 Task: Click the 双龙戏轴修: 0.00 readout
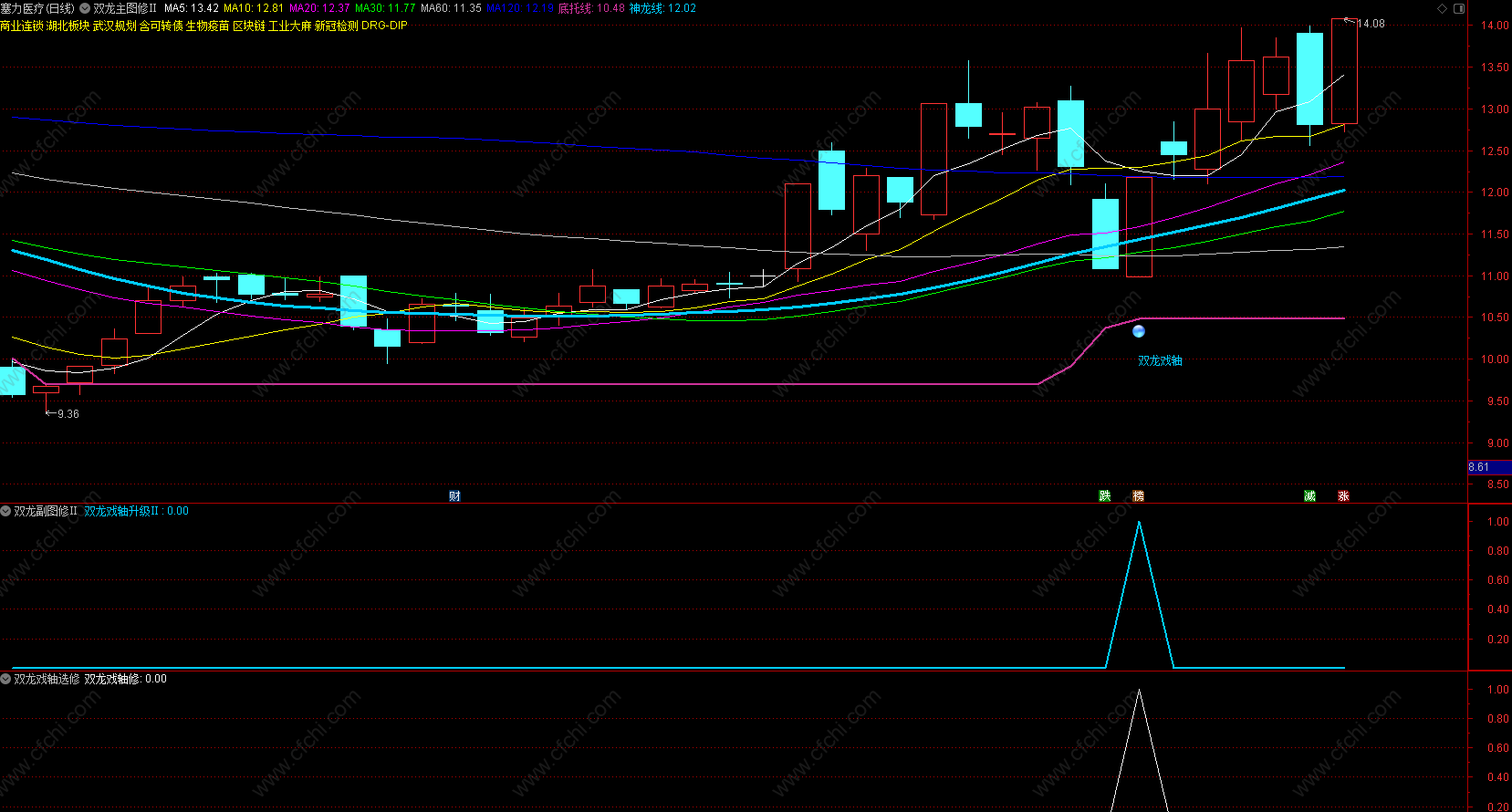pyautogui.click(x=125, y=679)
